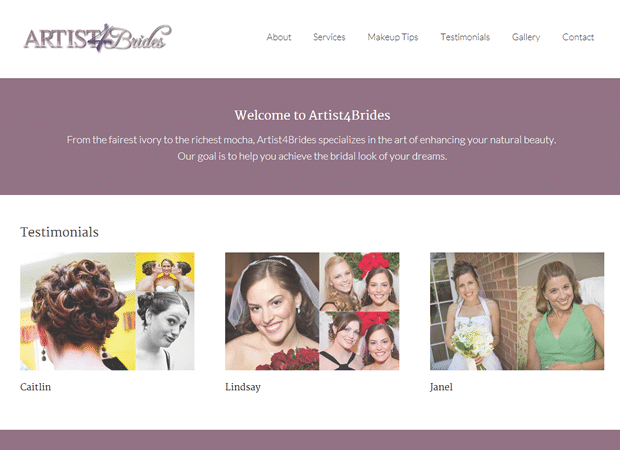The height and width of the screenshot is (450, 620).
Task: Click the Lindsay testimonial name link
Action: (243, 387)
